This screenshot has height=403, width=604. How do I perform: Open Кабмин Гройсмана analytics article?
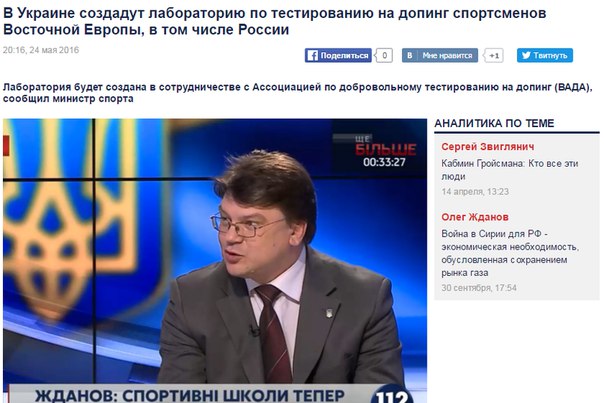(510, 170)
